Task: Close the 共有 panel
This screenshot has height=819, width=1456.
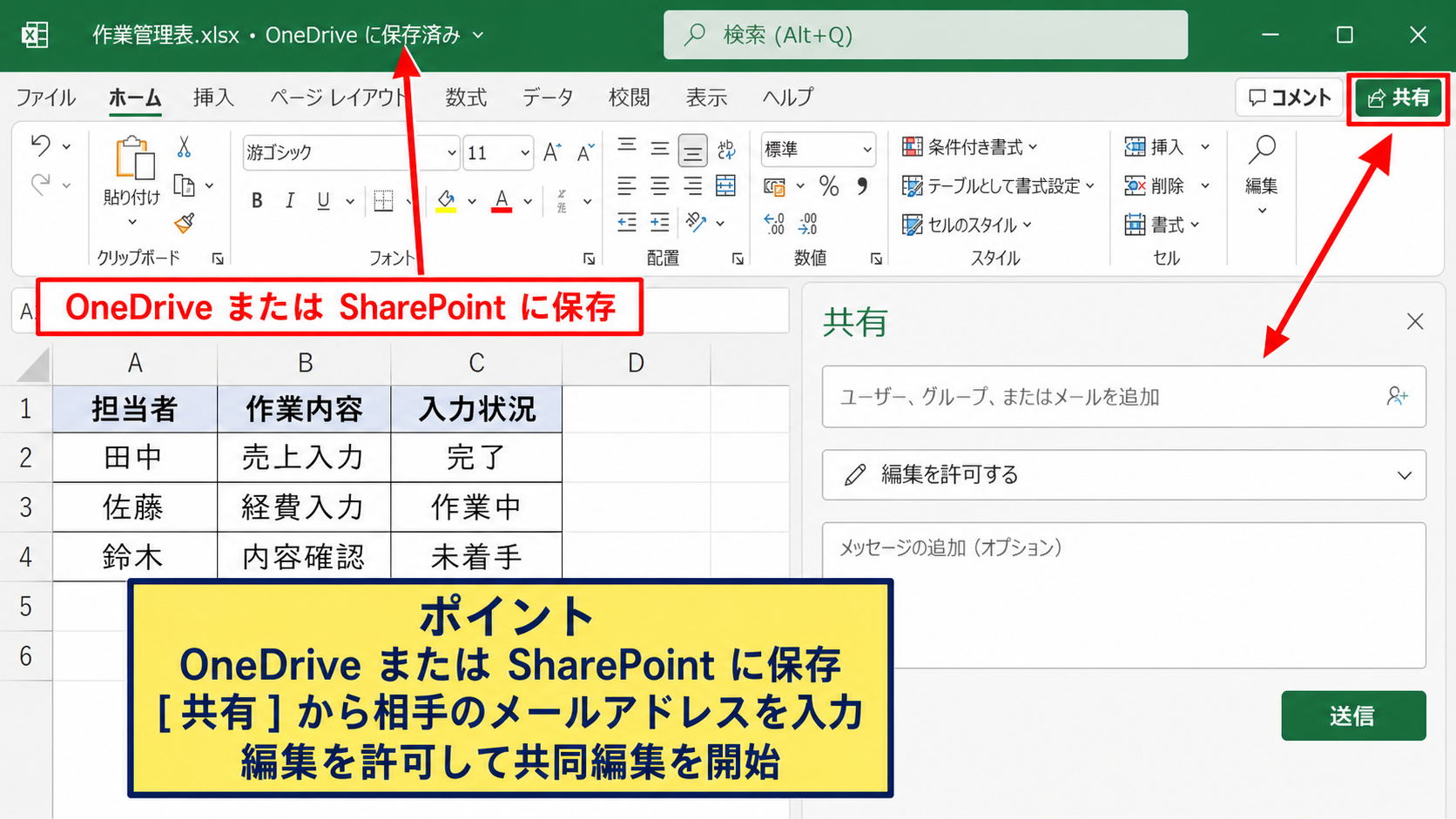Action: 1415,322
